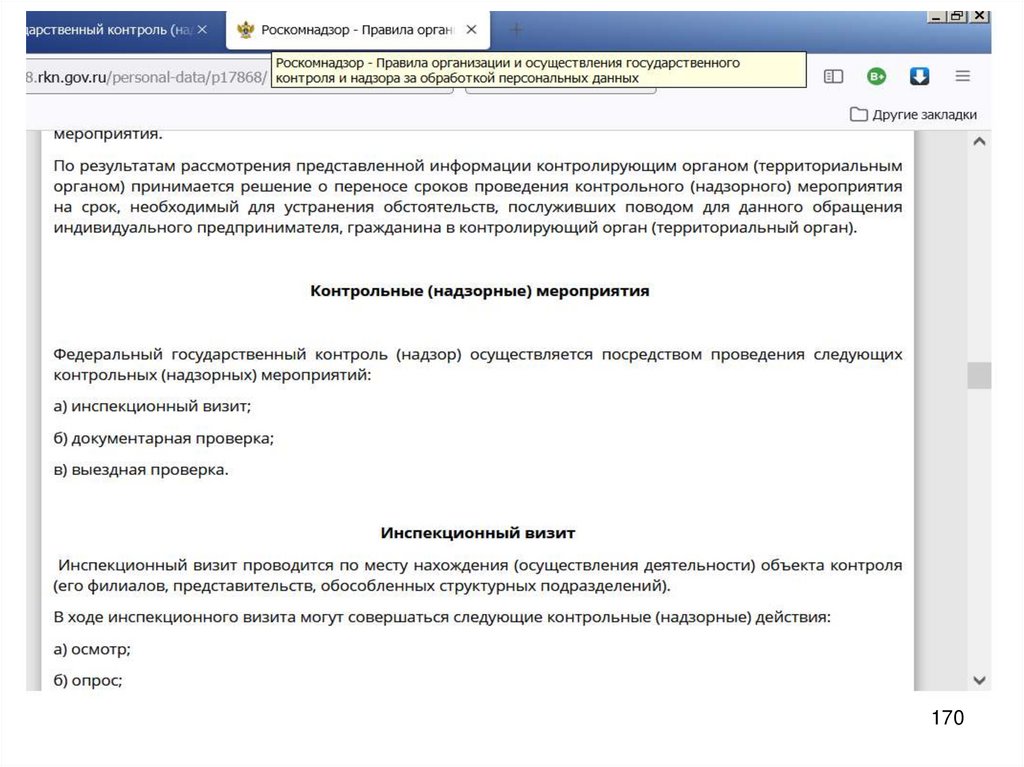
Task: Click the page number 170
Action: 948,717
